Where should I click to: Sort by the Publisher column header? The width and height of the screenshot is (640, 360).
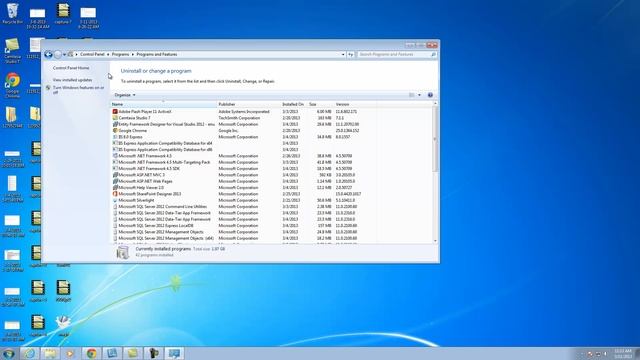click(249, 104)
